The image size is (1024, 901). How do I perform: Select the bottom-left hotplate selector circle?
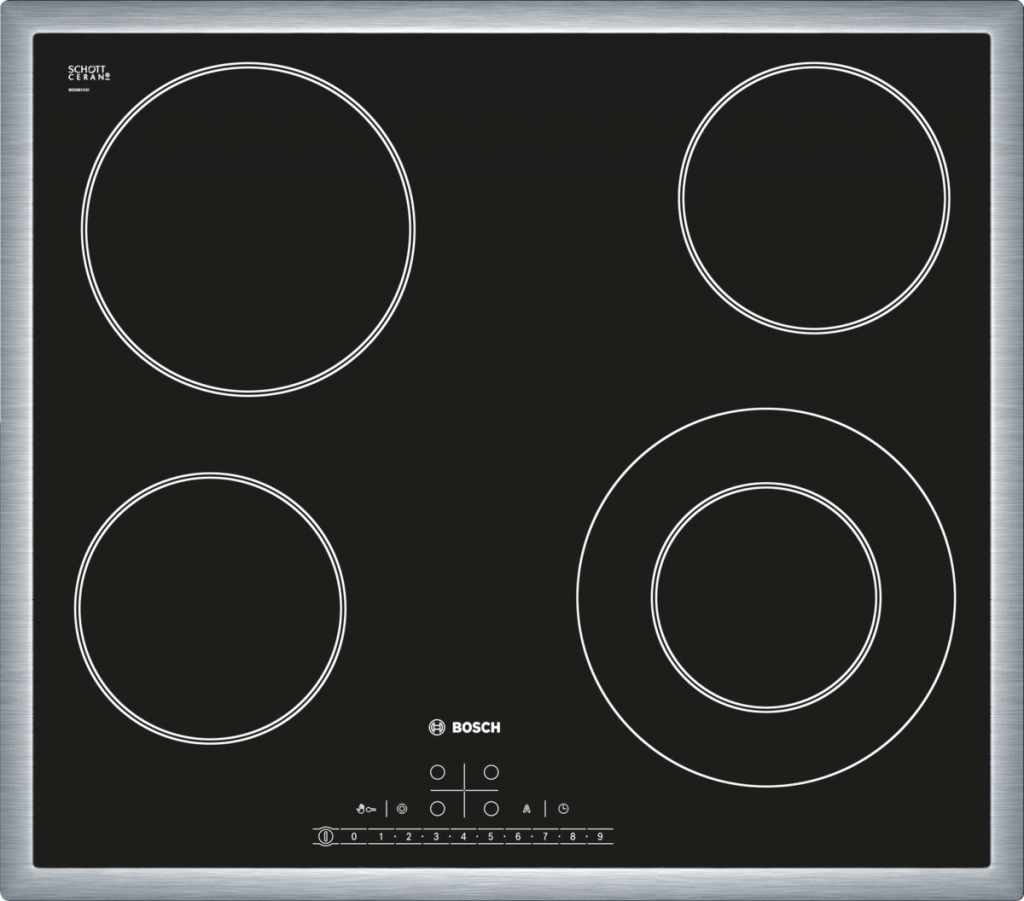pyautogui.click(x=437, y=808)
